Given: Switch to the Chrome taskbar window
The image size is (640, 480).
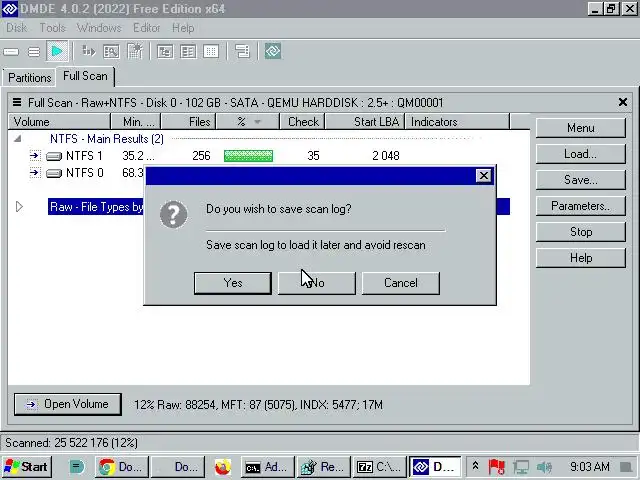Looking at the screenshot, I should [122, 467].
